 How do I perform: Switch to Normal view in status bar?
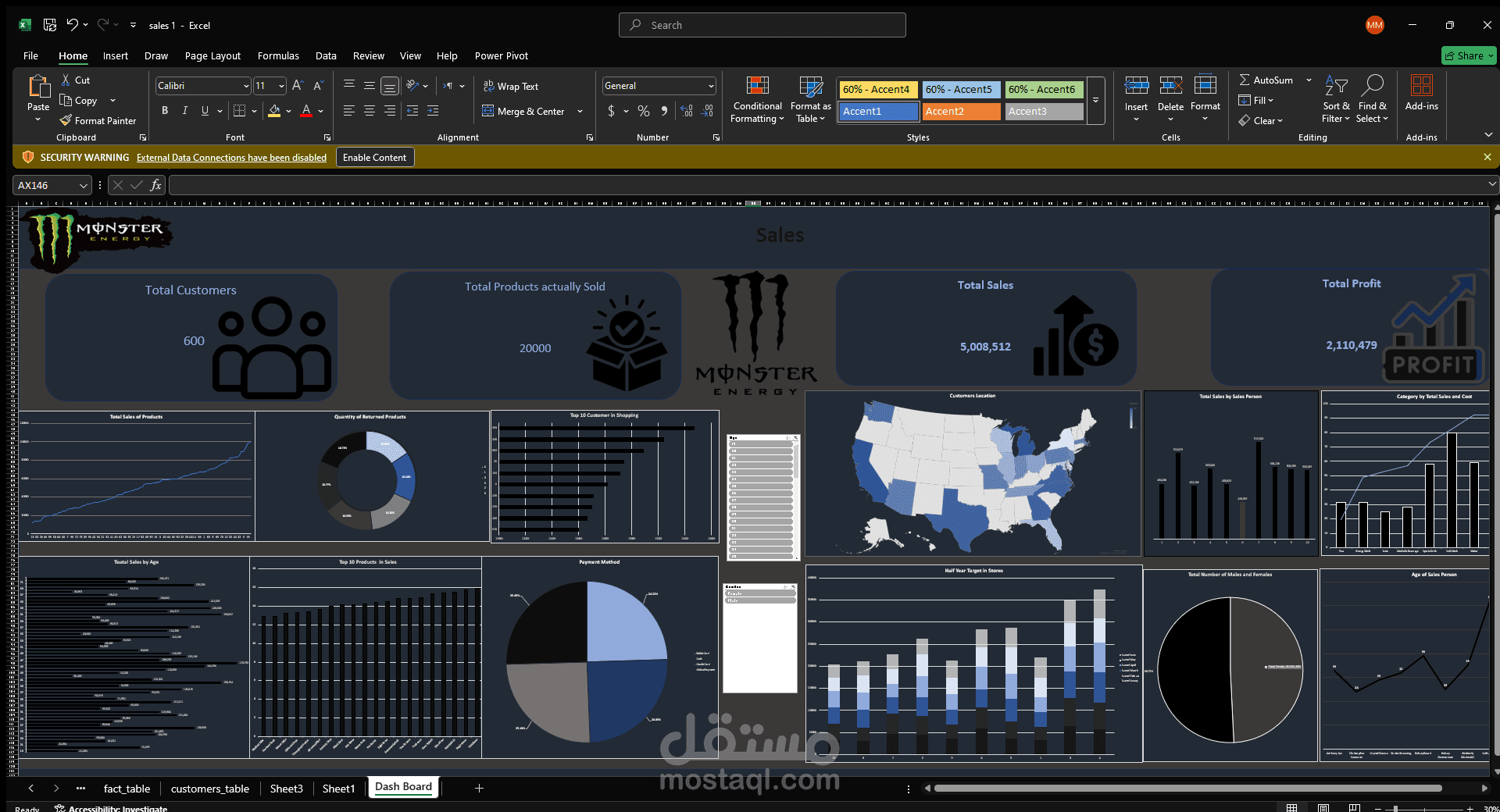coord(1292,807)
